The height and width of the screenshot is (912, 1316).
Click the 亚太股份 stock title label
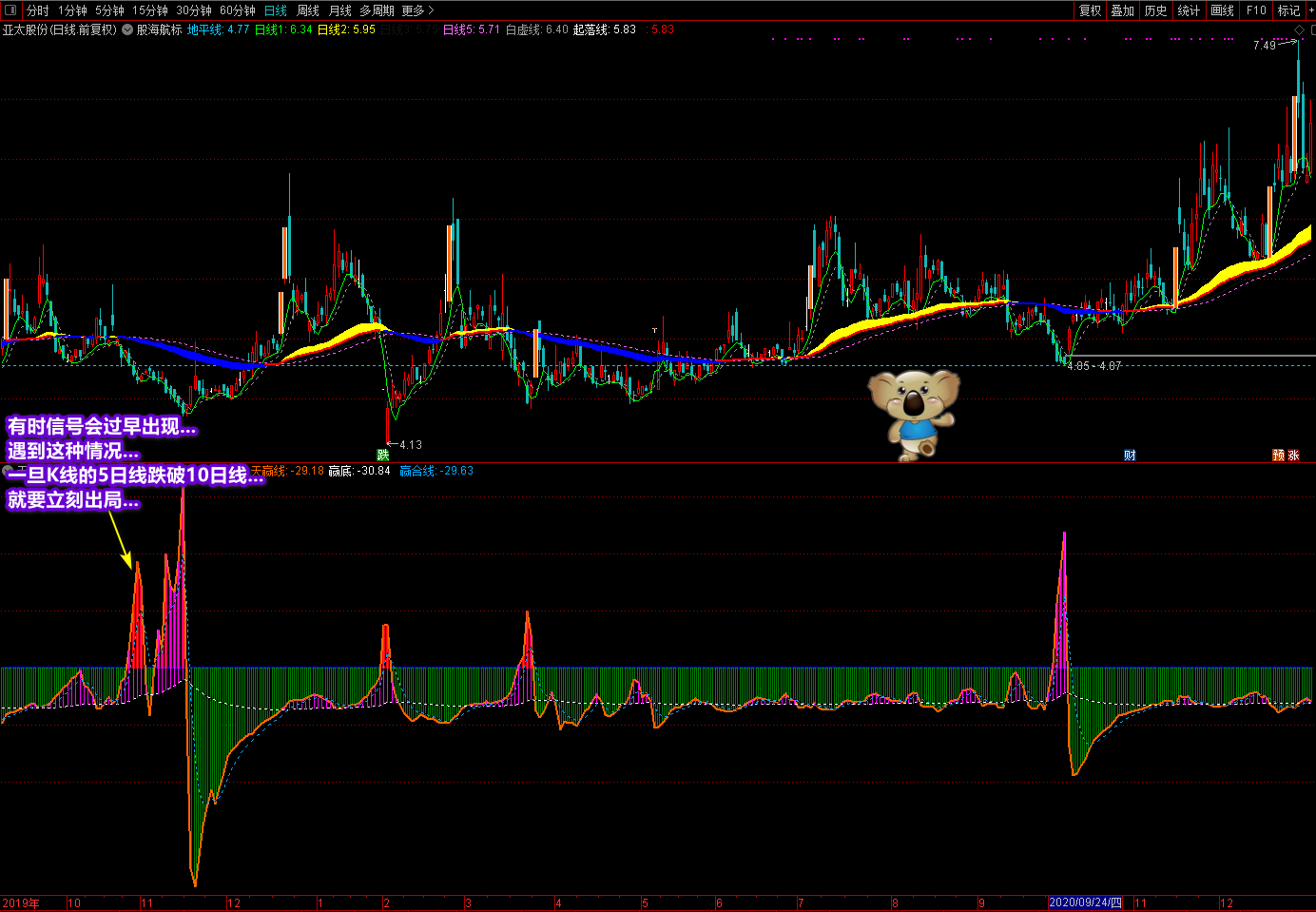pyautogui.click(x=59, y=30)
